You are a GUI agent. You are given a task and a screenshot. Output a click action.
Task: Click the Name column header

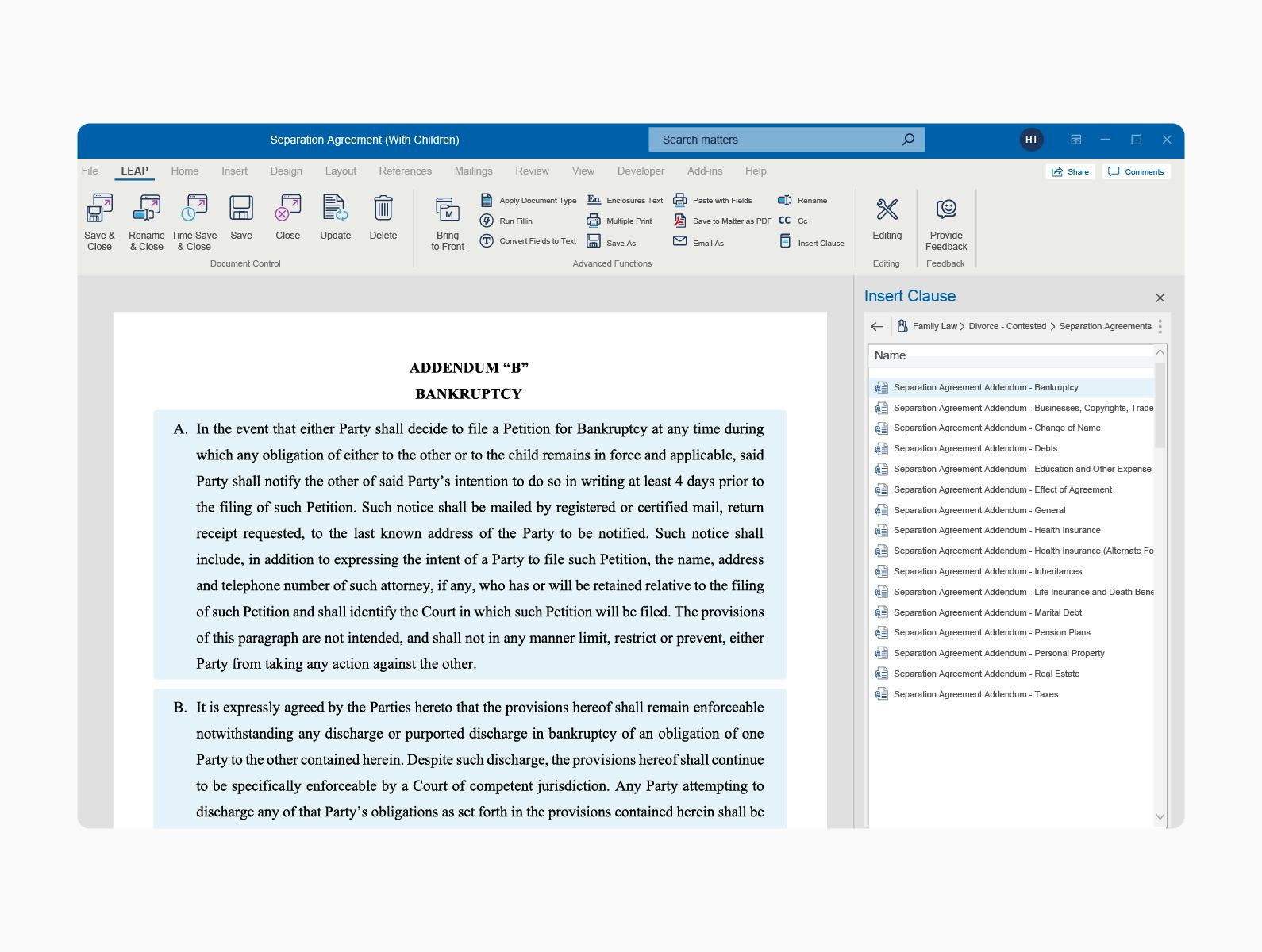tap(890, 355)
